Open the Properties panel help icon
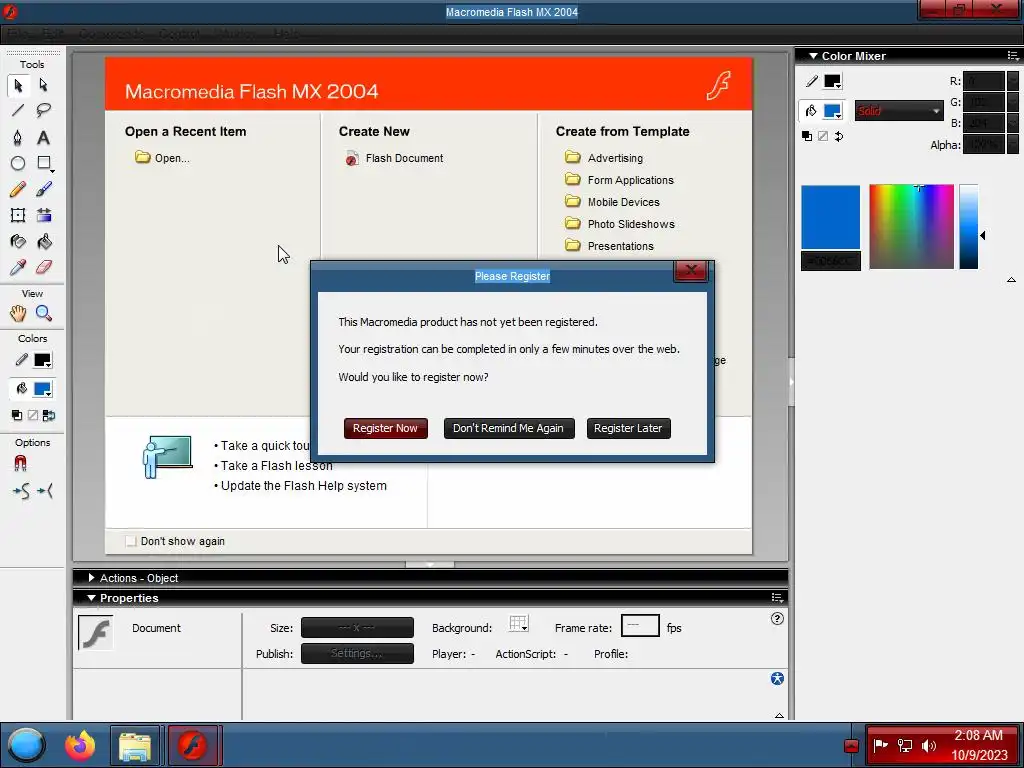 click(x=776, y=618)
